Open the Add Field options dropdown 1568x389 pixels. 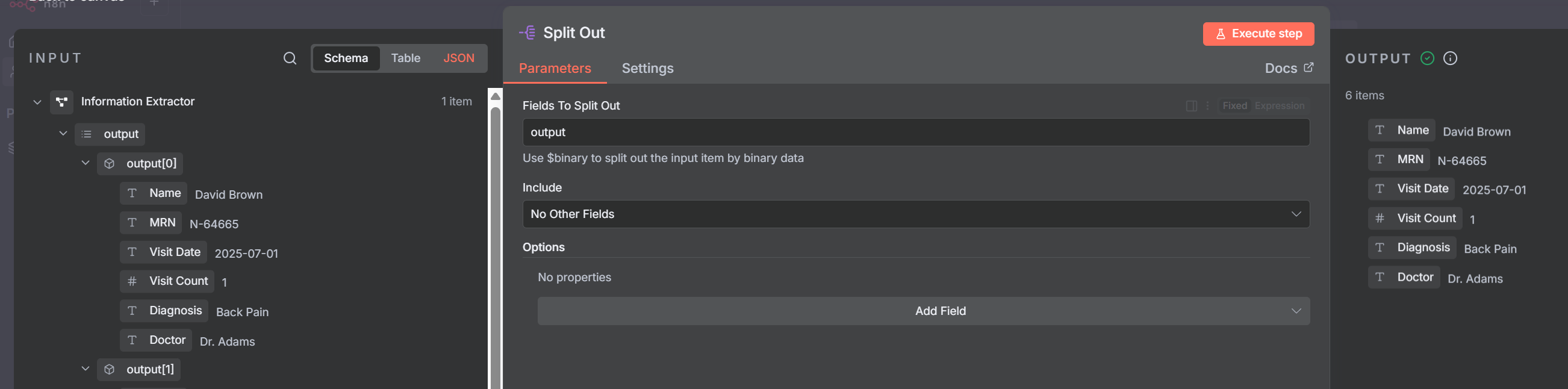tap(922, 311)
